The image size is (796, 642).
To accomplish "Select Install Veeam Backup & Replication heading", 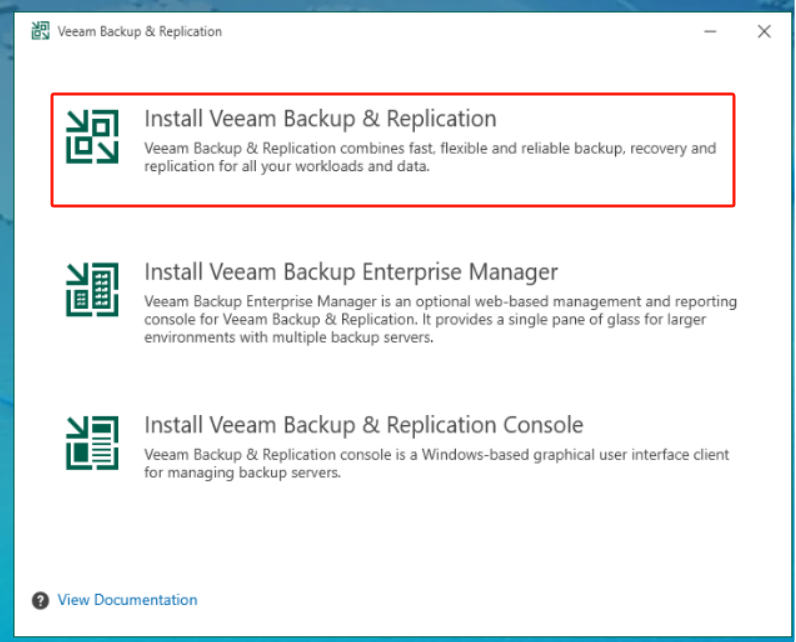I will 320,119.
